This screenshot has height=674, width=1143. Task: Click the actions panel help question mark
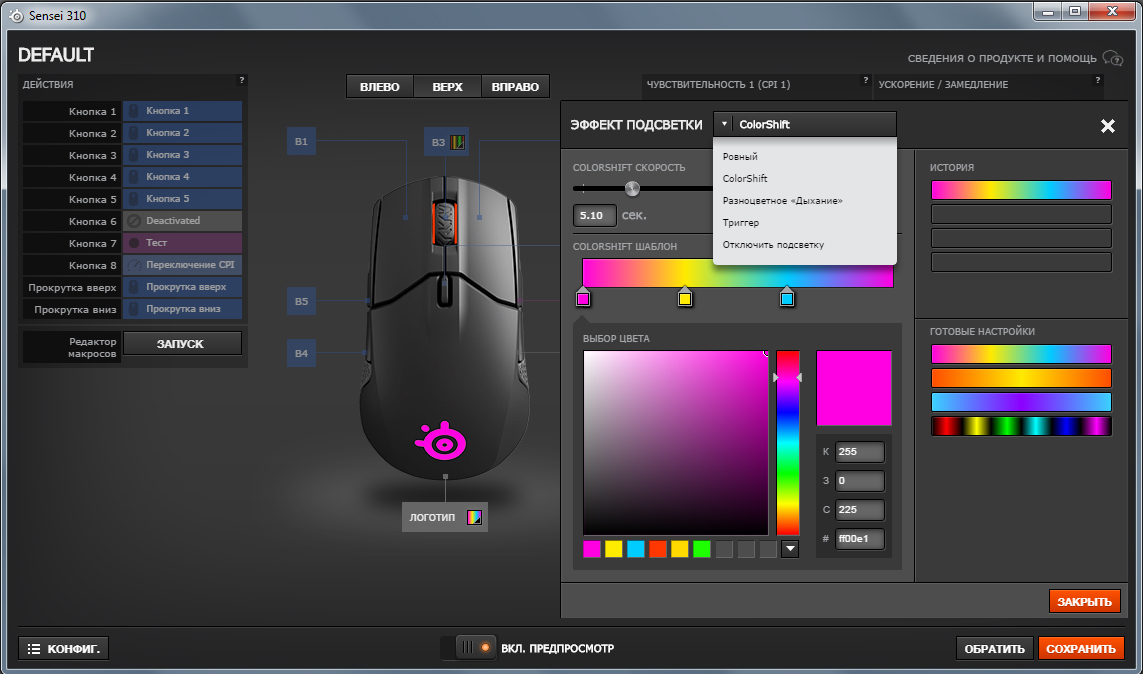coord(241,80)
